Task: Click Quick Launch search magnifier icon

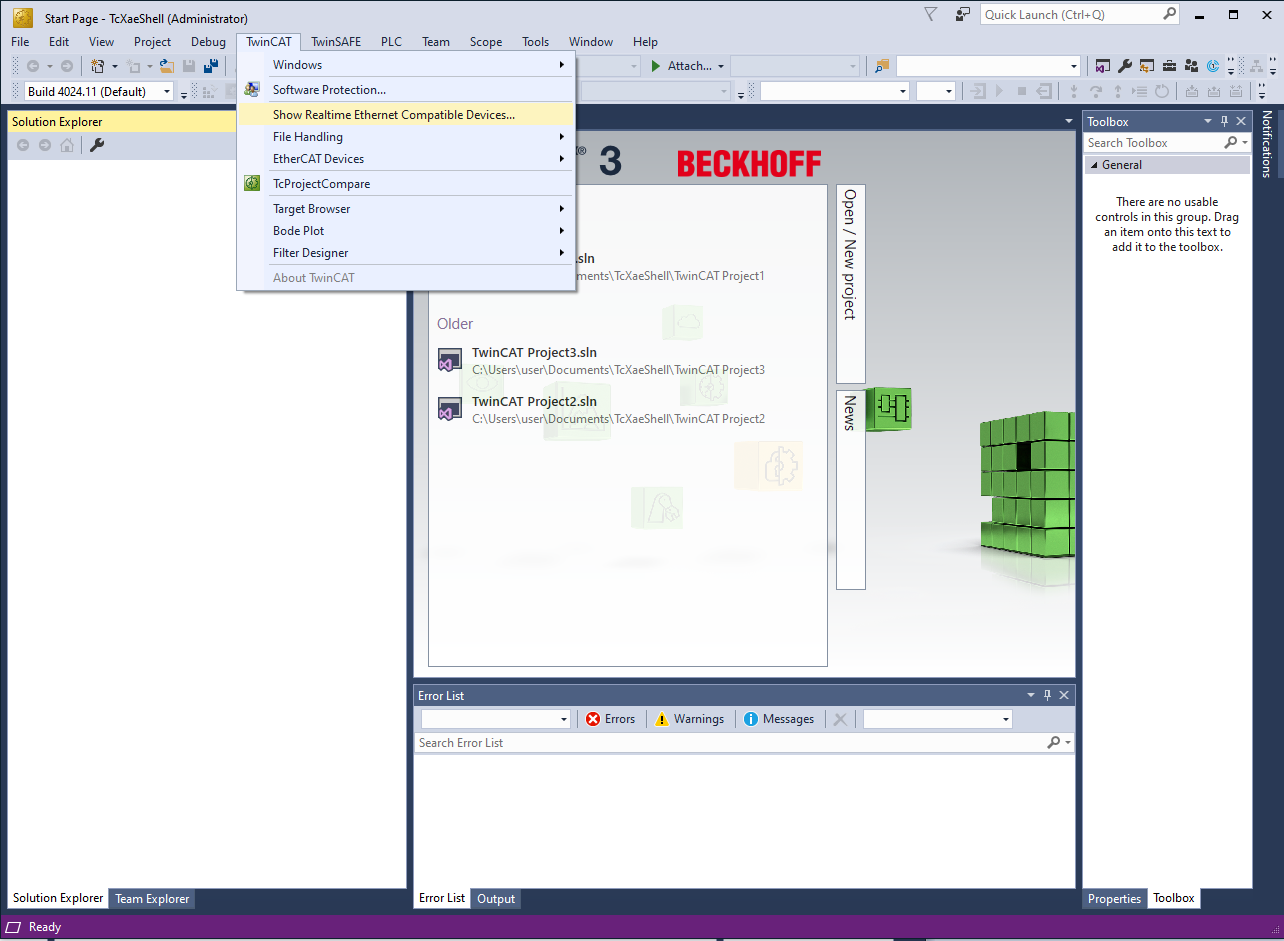Action: (1170, 14)
